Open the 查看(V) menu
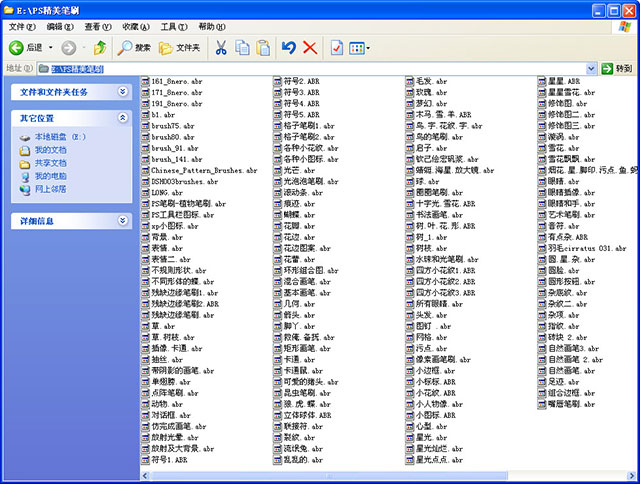640x484 pixels. click(x=98, y=27)
